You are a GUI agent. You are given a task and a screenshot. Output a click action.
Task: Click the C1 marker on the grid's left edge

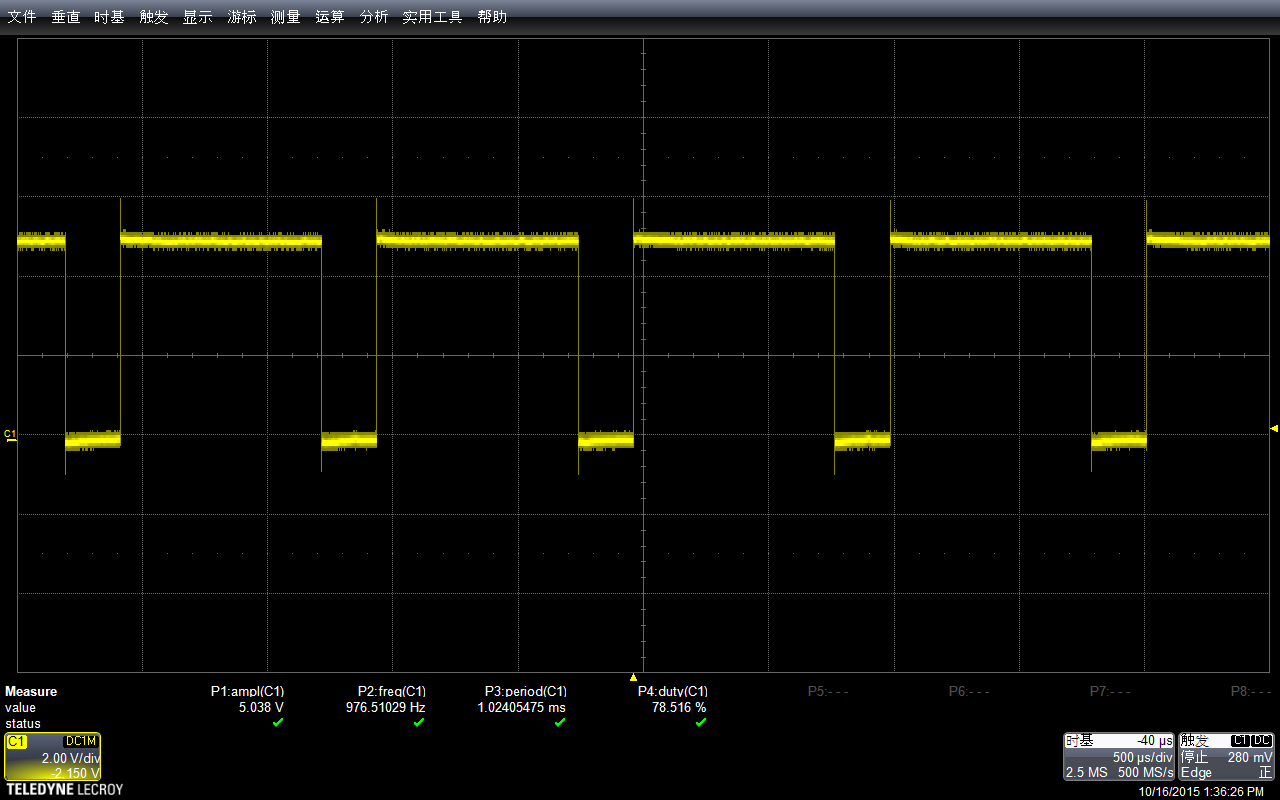coord(8,433)
